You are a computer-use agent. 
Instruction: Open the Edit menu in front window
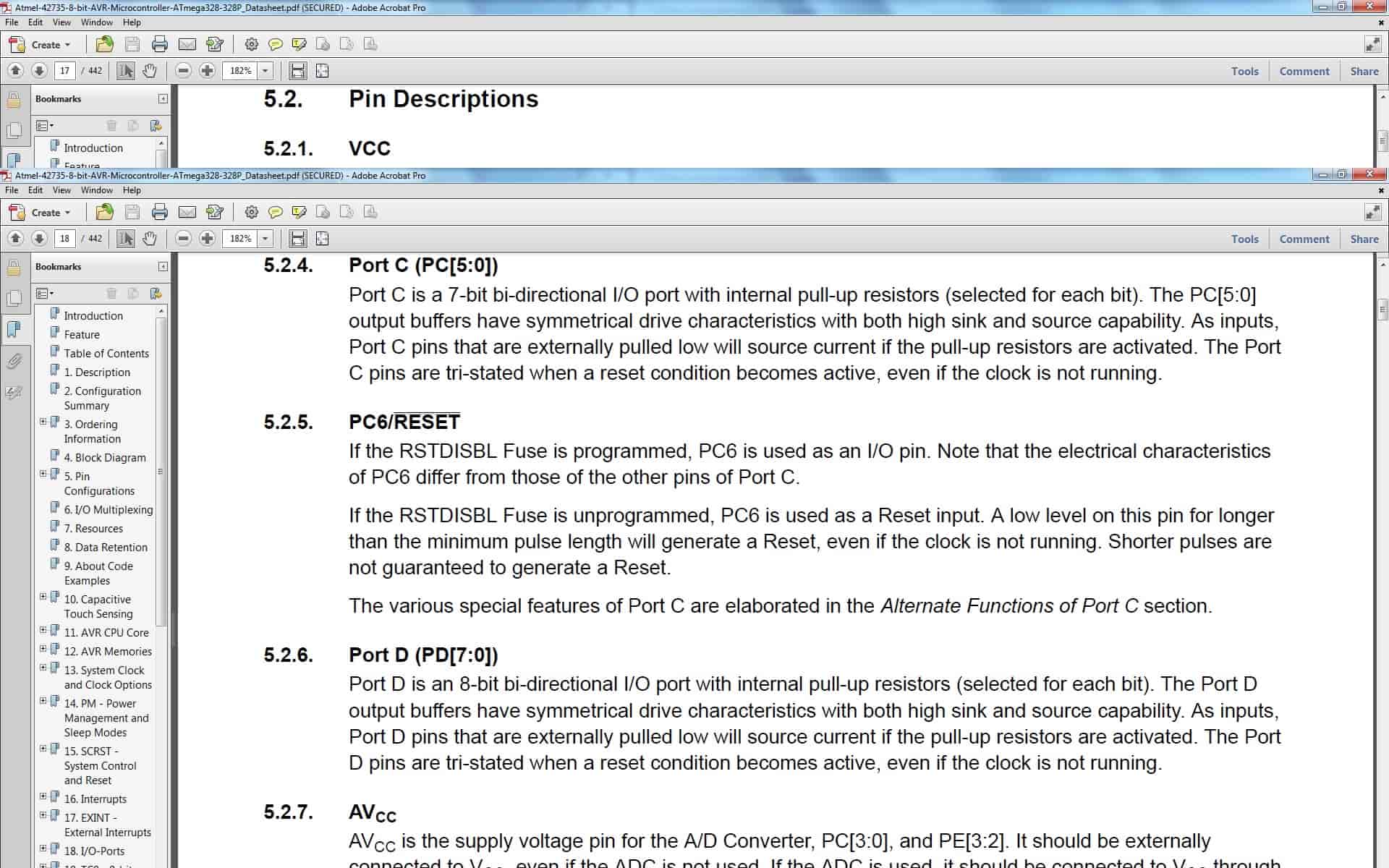pyautogui.click(x=35, y=190)
